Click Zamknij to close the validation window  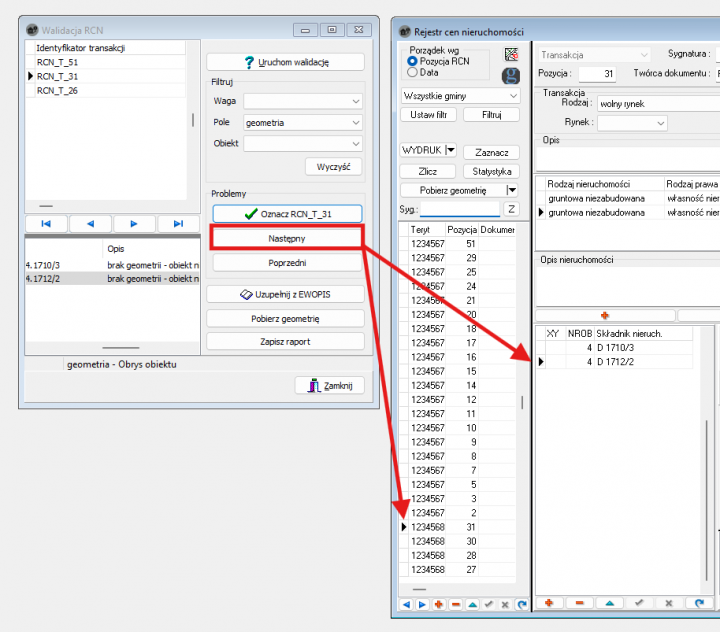[330, 385]
